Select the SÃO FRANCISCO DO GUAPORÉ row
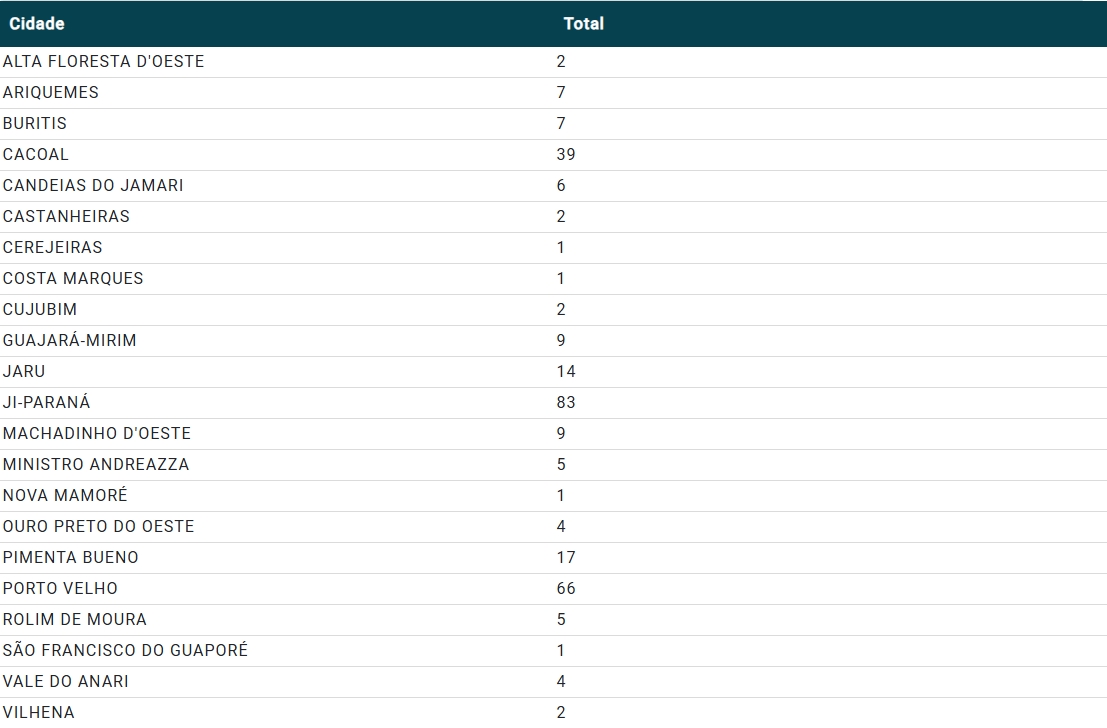1107x728 pixels. (125, 651)
